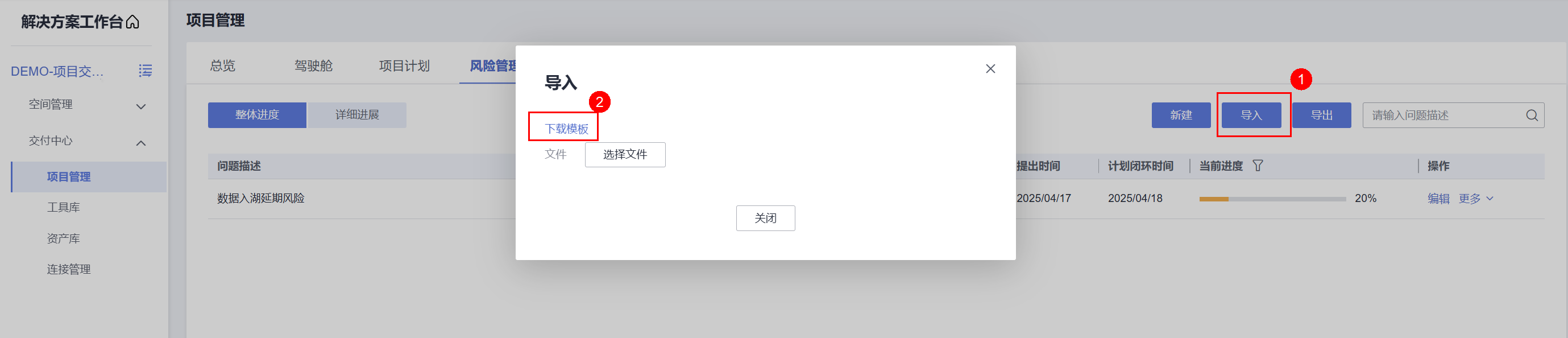Switch to the 驾驶舱 tab

tap(313, 66)
